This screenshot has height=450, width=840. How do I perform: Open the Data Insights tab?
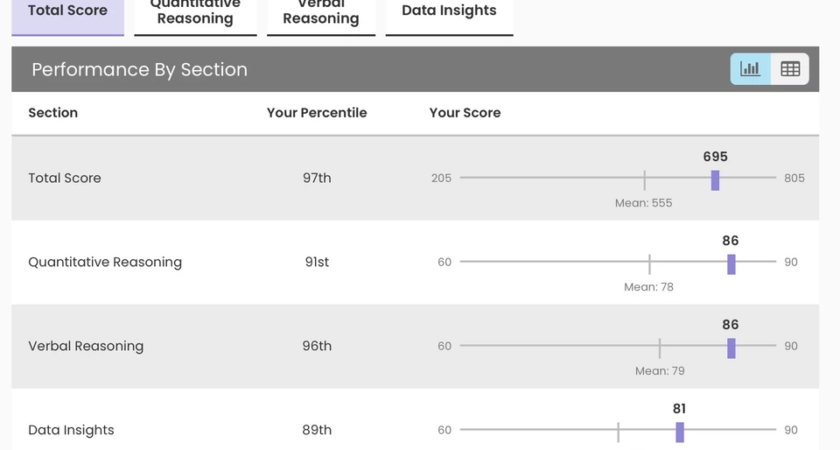(x=449, y=12)
